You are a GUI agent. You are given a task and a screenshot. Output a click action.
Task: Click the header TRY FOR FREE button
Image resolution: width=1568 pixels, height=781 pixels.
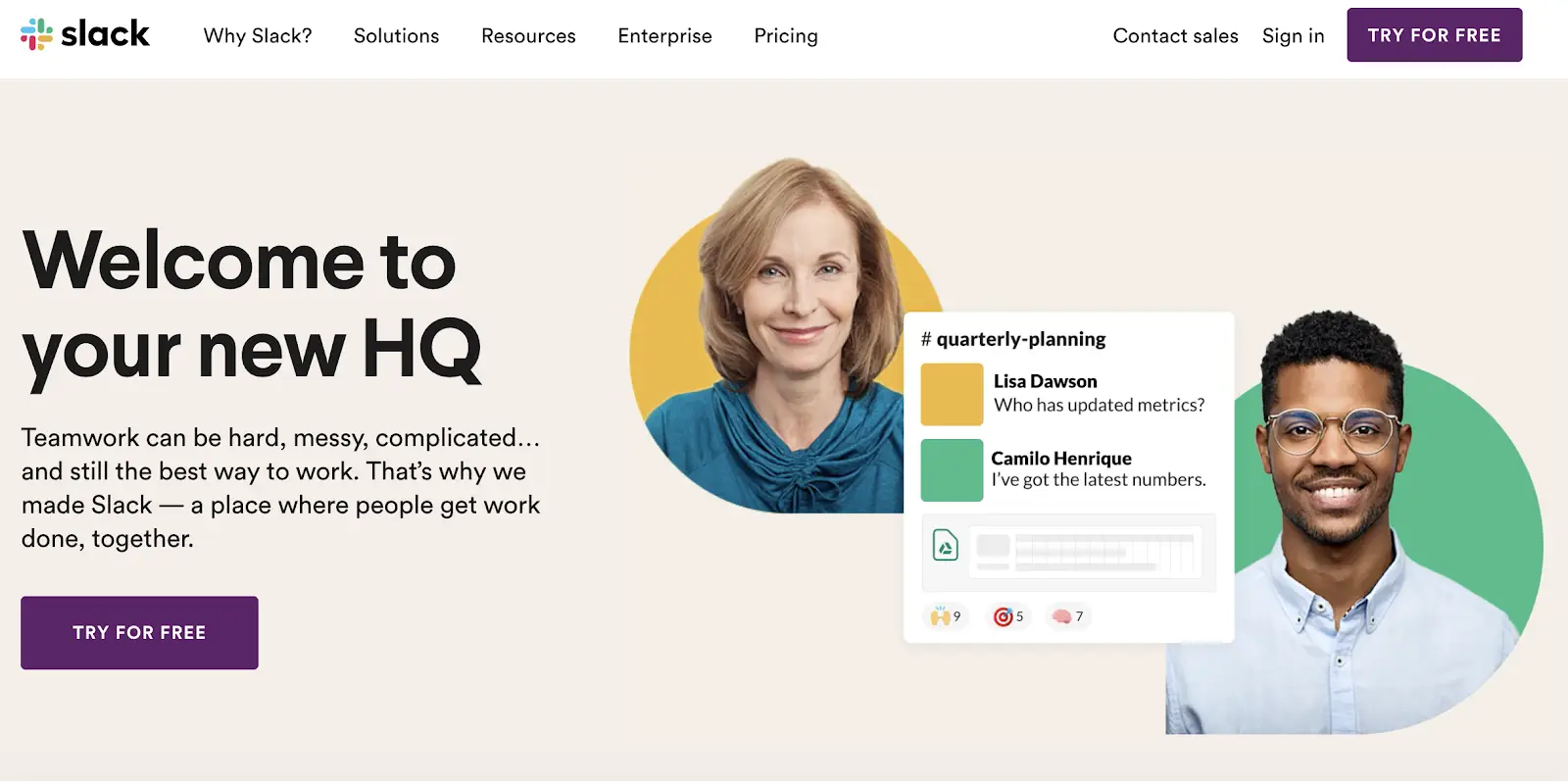pyautogui.click(x=1434, y=35)
